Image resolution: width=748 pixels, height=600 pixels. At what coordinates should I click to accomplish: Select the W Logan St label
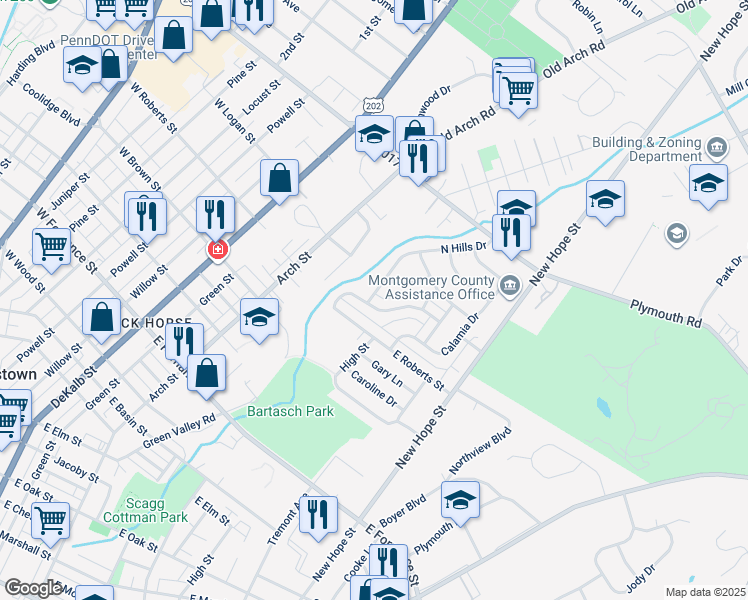235,121
